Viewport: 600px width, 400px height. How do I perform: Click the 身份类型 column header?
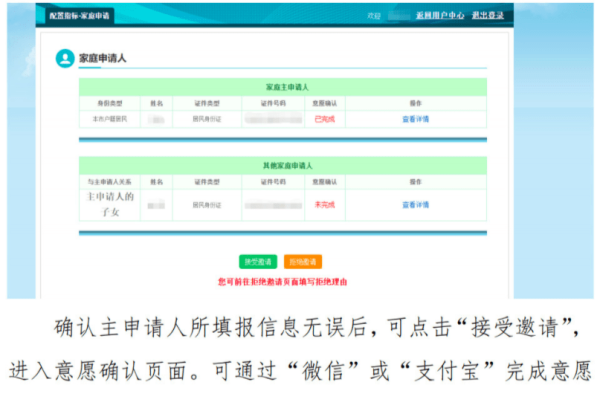(x=110, y=103)
